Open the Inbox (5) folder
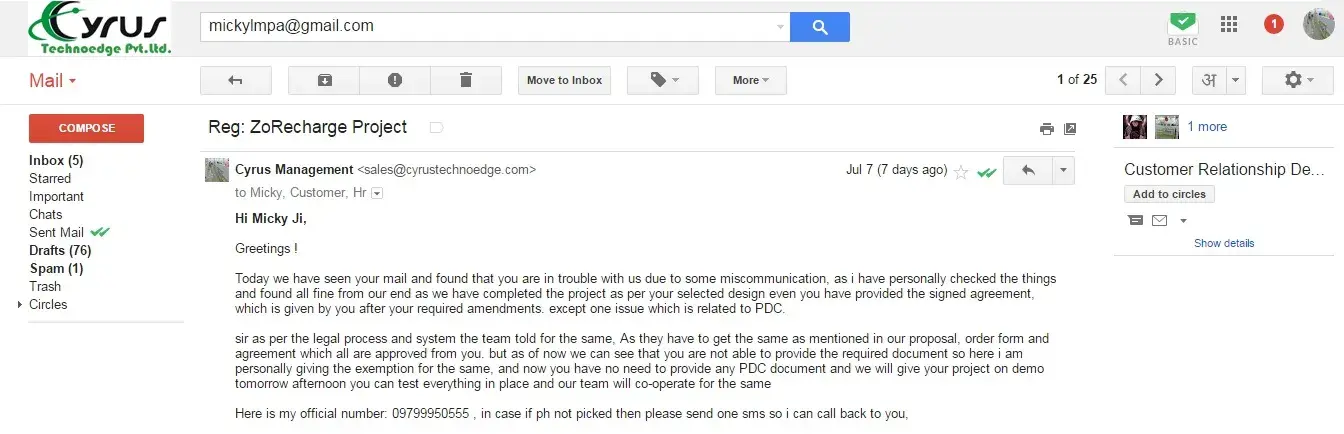Viewport: 1344px width, 434px height. point(55,160)
